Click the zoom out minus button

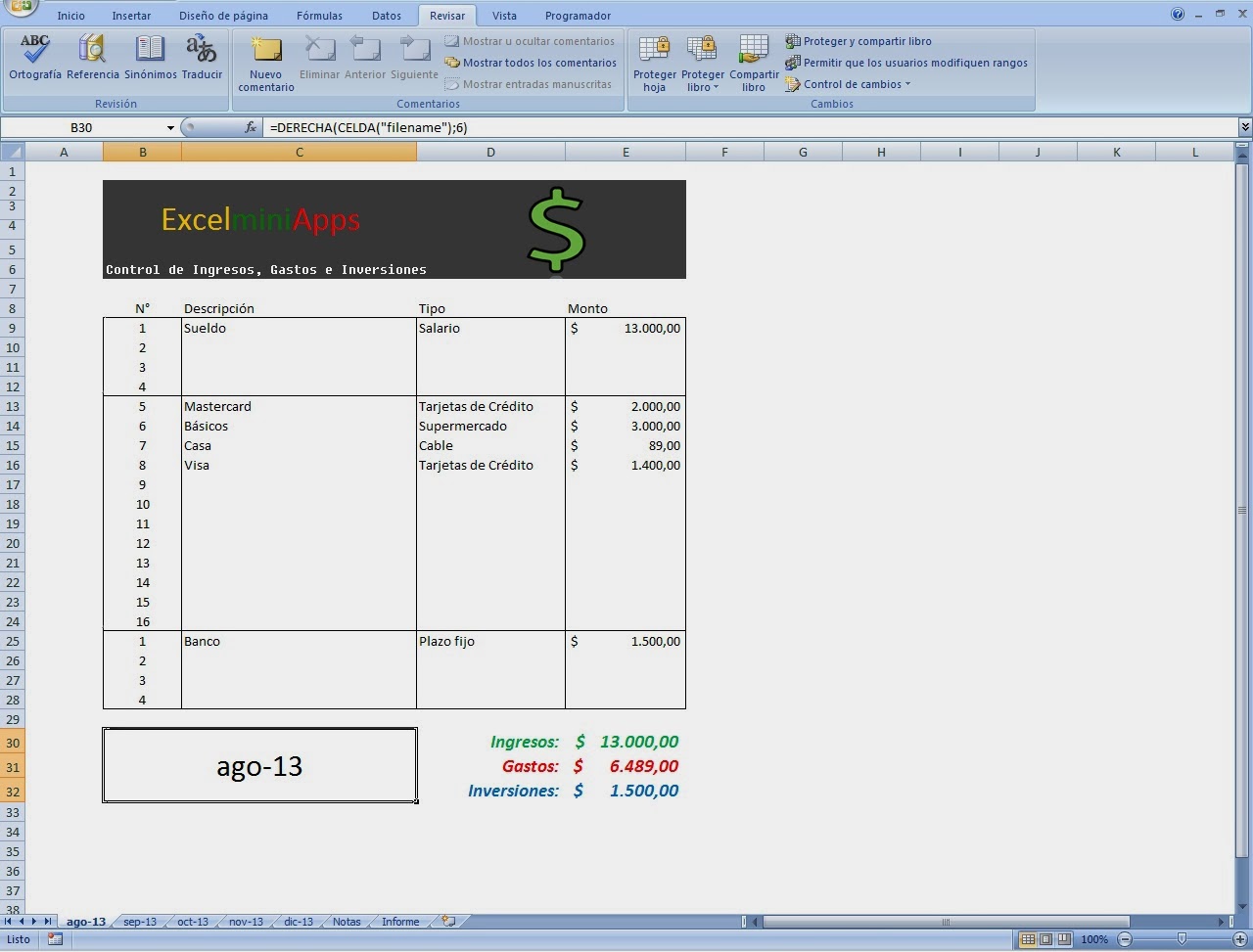(1125, 939)
